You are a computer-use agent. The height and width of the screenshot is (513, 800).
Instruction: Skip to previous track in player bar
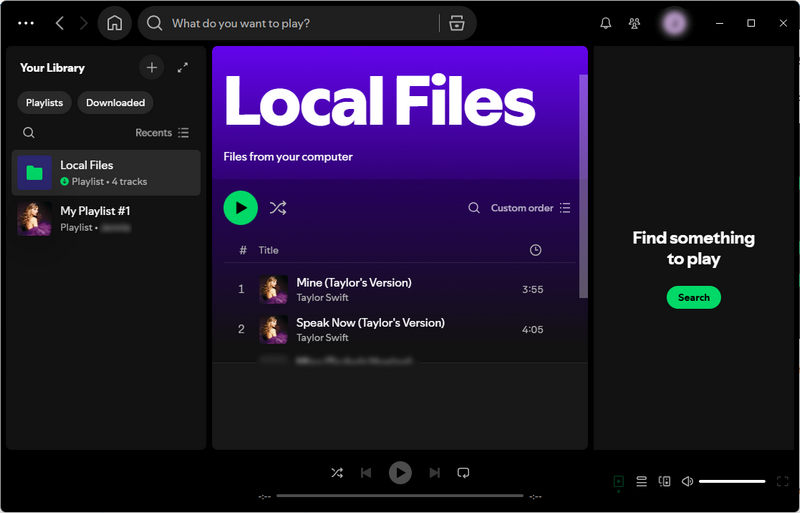tap(366, 473)
